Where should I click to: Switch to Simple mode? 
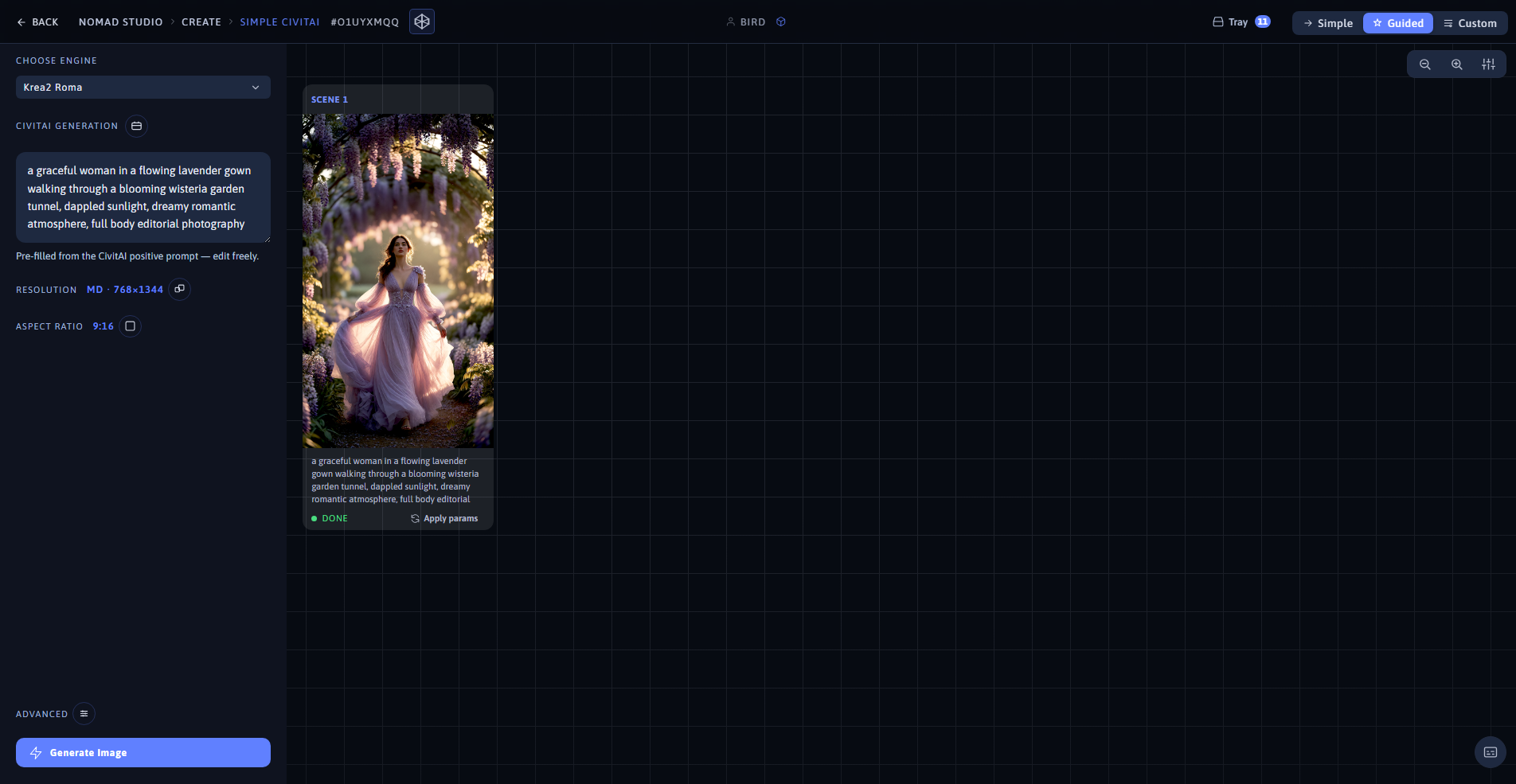coord(1328,23)
